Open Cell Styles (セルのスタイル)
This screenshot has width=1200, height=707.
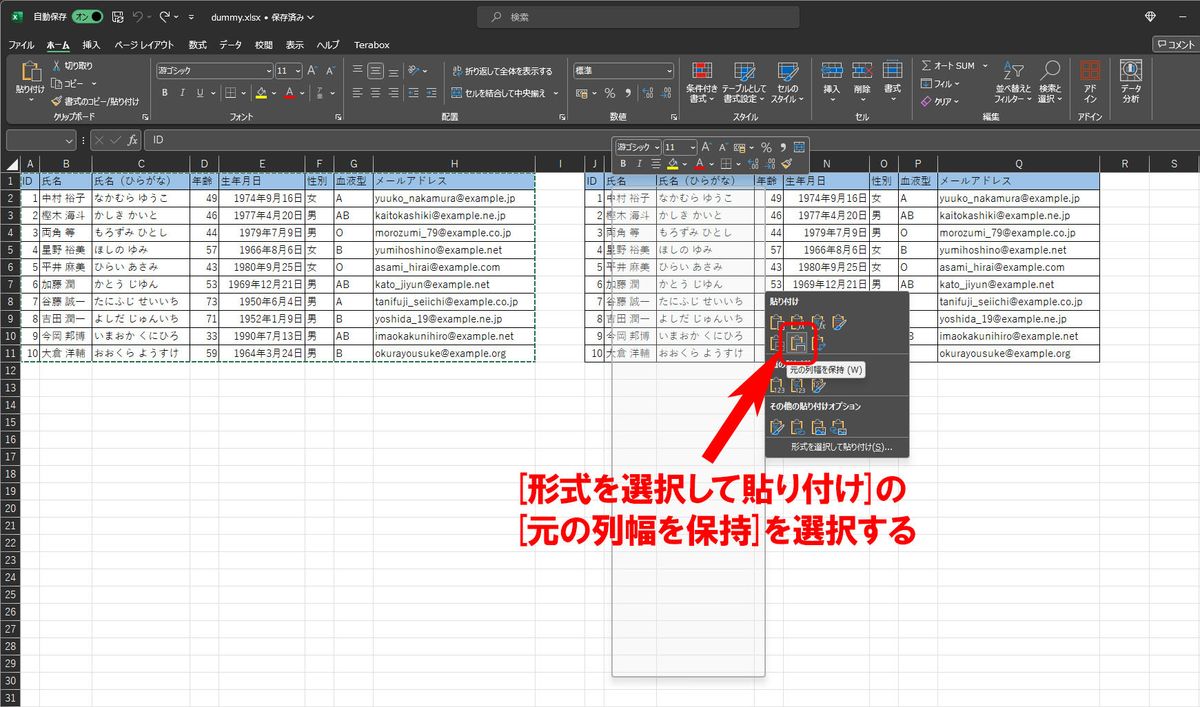787,82
